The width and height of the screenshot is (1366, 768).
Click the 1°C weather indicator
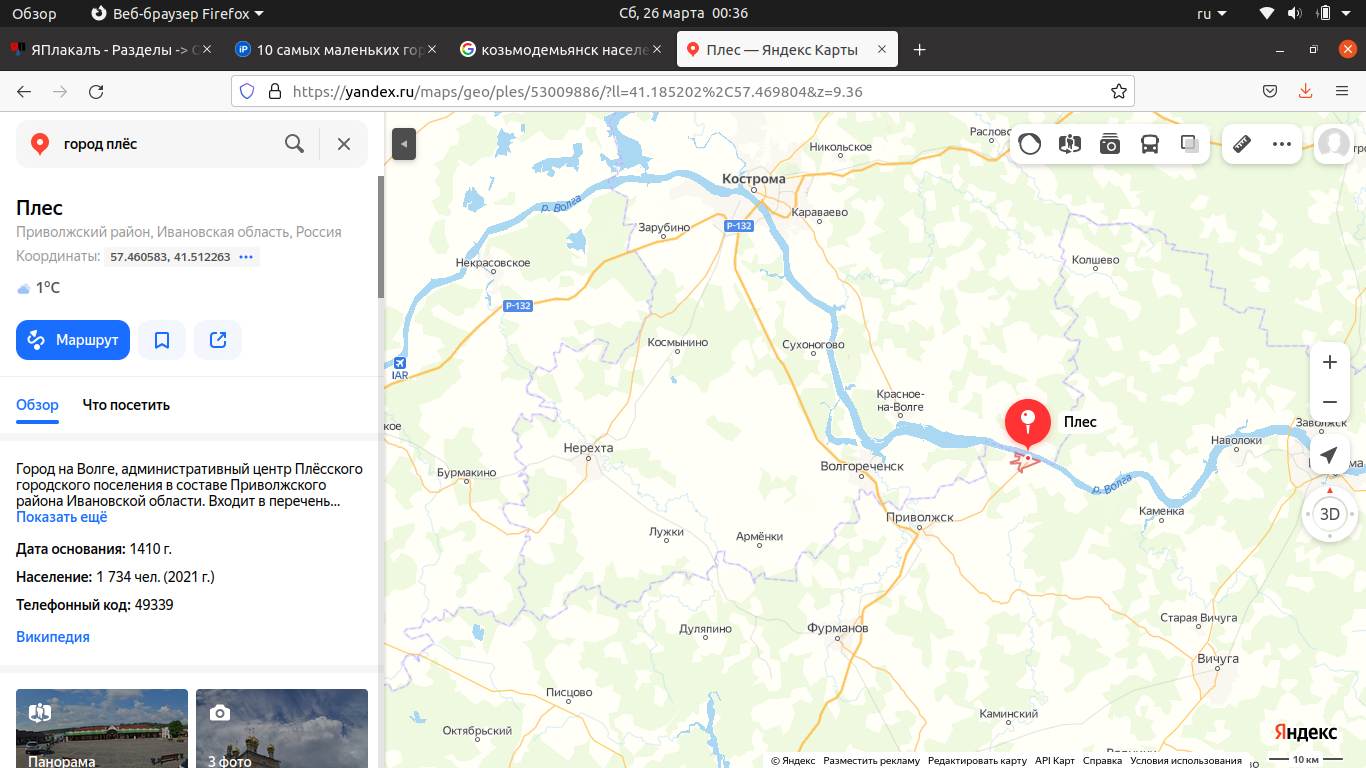pos(38,288)
